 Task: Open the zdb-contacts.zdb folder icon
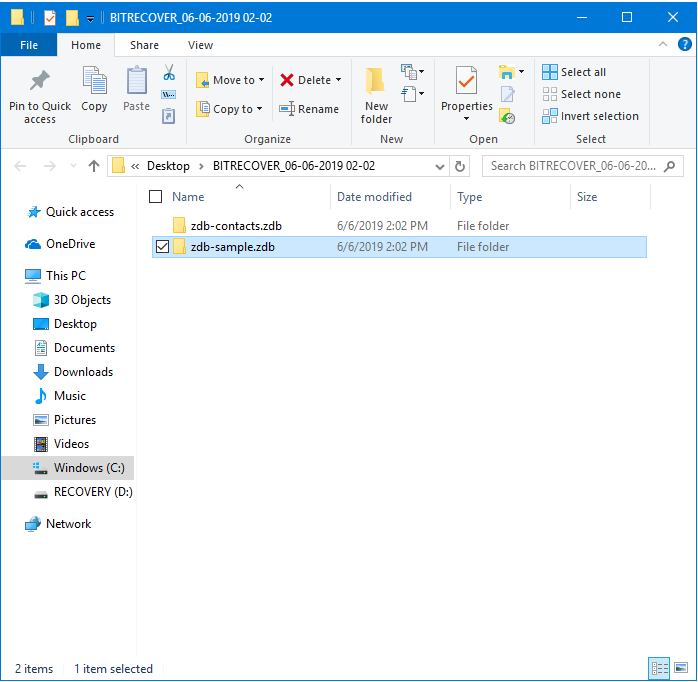point(179,226)
